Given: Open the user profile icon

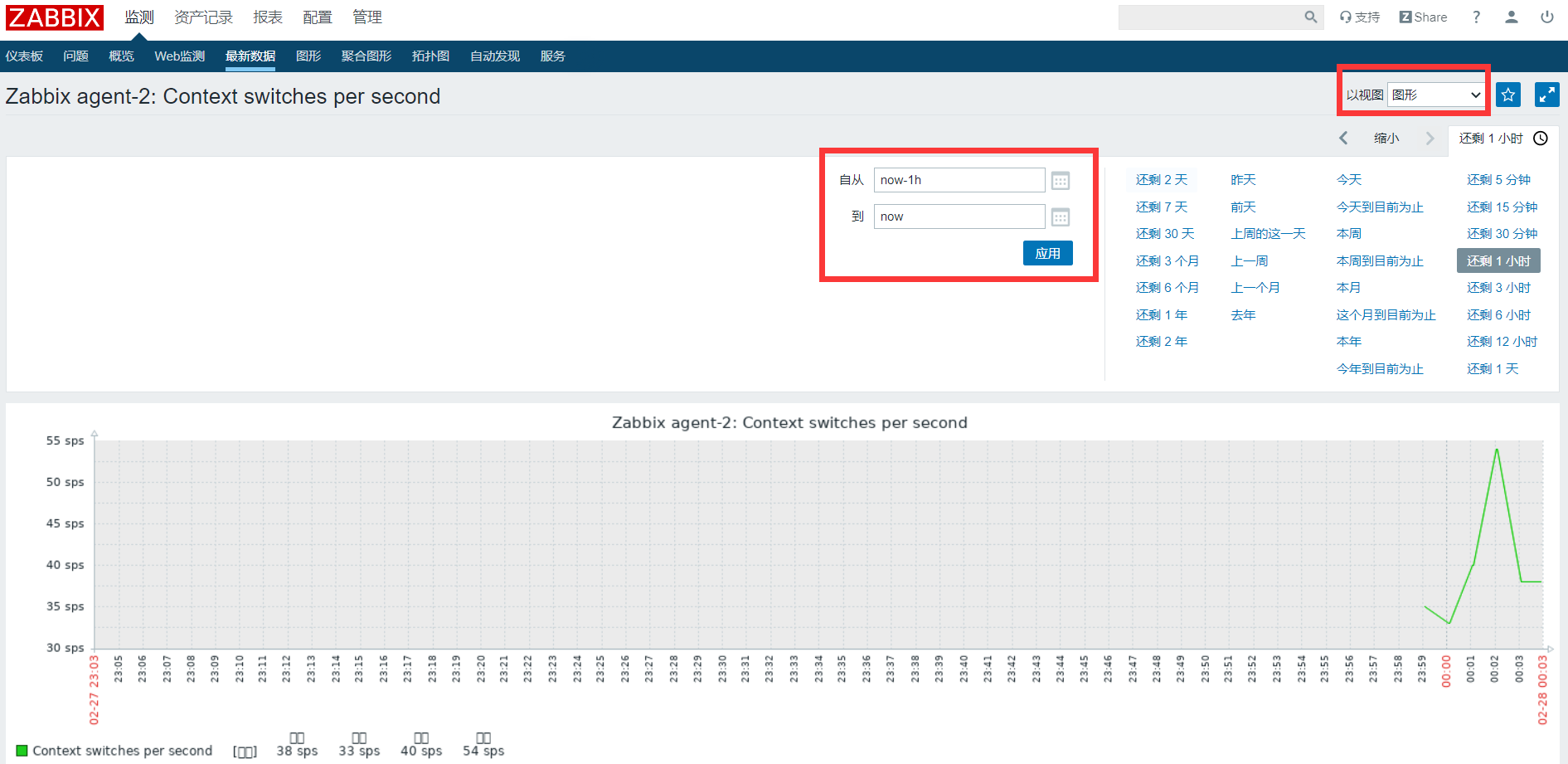Looking at the screenshot, I should tap(1512, 17).
